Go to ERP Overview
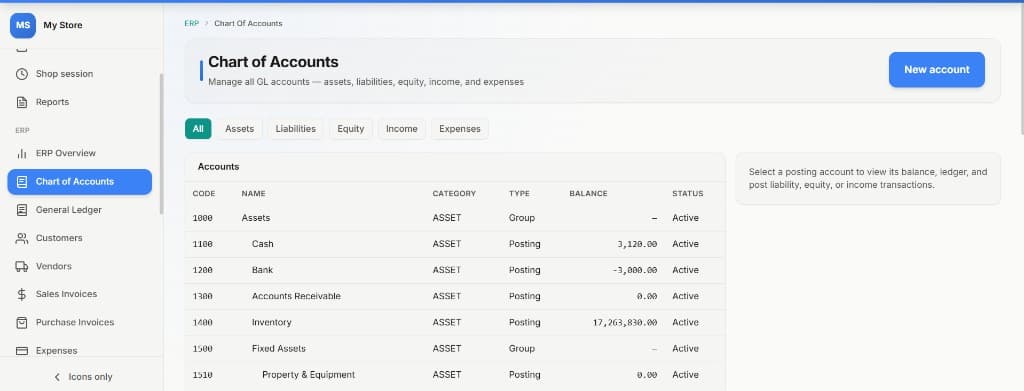 click(80, 153)
